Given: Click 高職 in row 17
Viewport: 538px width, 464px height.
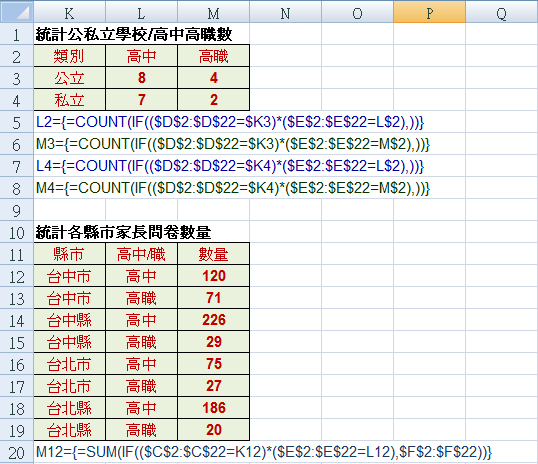Looking at the screenshot, I should point(141,386).
